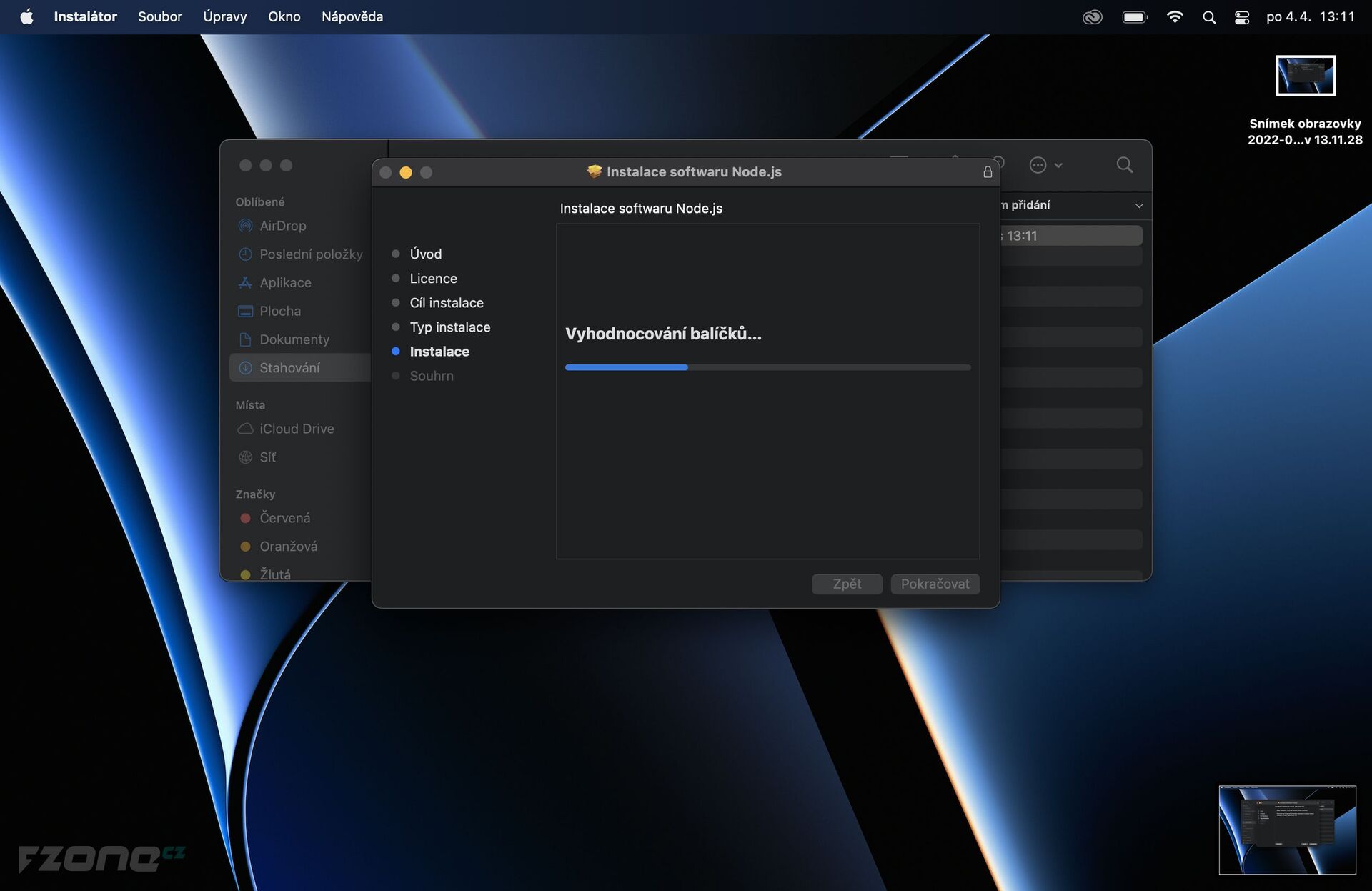This screenshot has width=1372, height=891.
Task: Select the Cíl instalace step
Action: [446, 302]
